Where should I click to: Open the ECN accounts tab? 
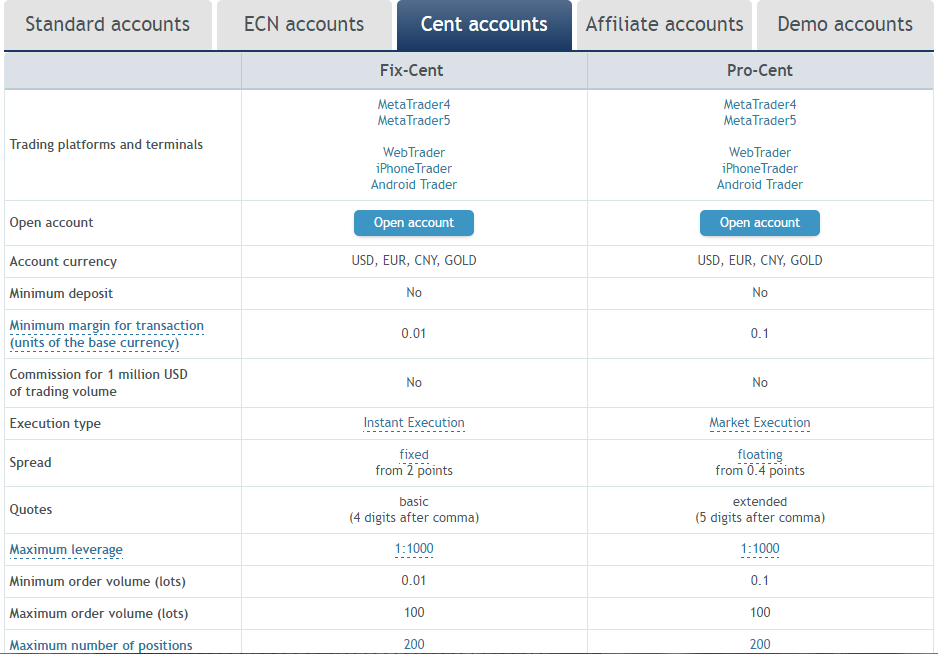pyautogui.click(x=304, y=25)
